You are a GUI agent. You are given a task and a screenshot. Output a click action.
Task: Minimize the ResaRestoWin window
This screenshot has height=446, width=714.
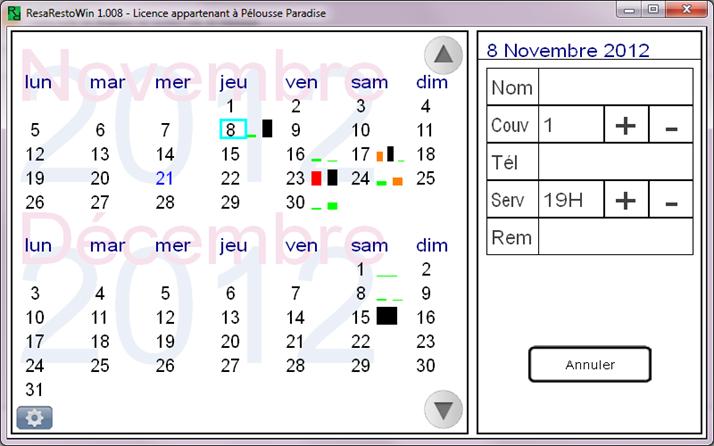coord(630,9)
